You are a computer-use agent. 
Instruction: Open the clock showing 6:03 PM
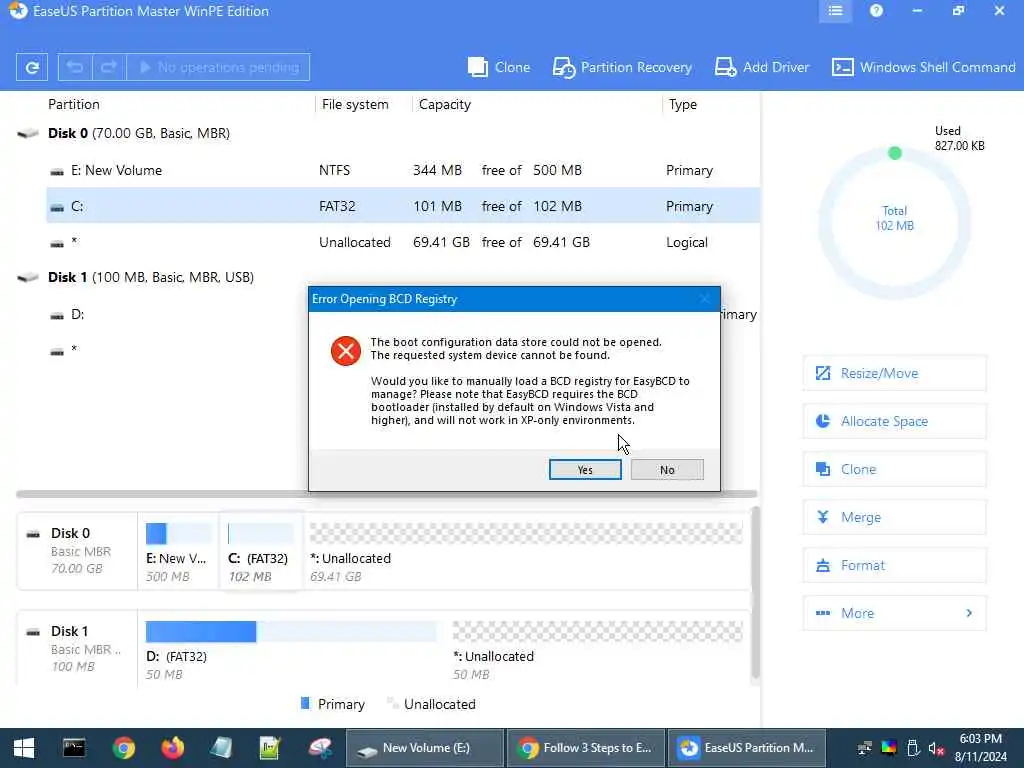point(981,748)
